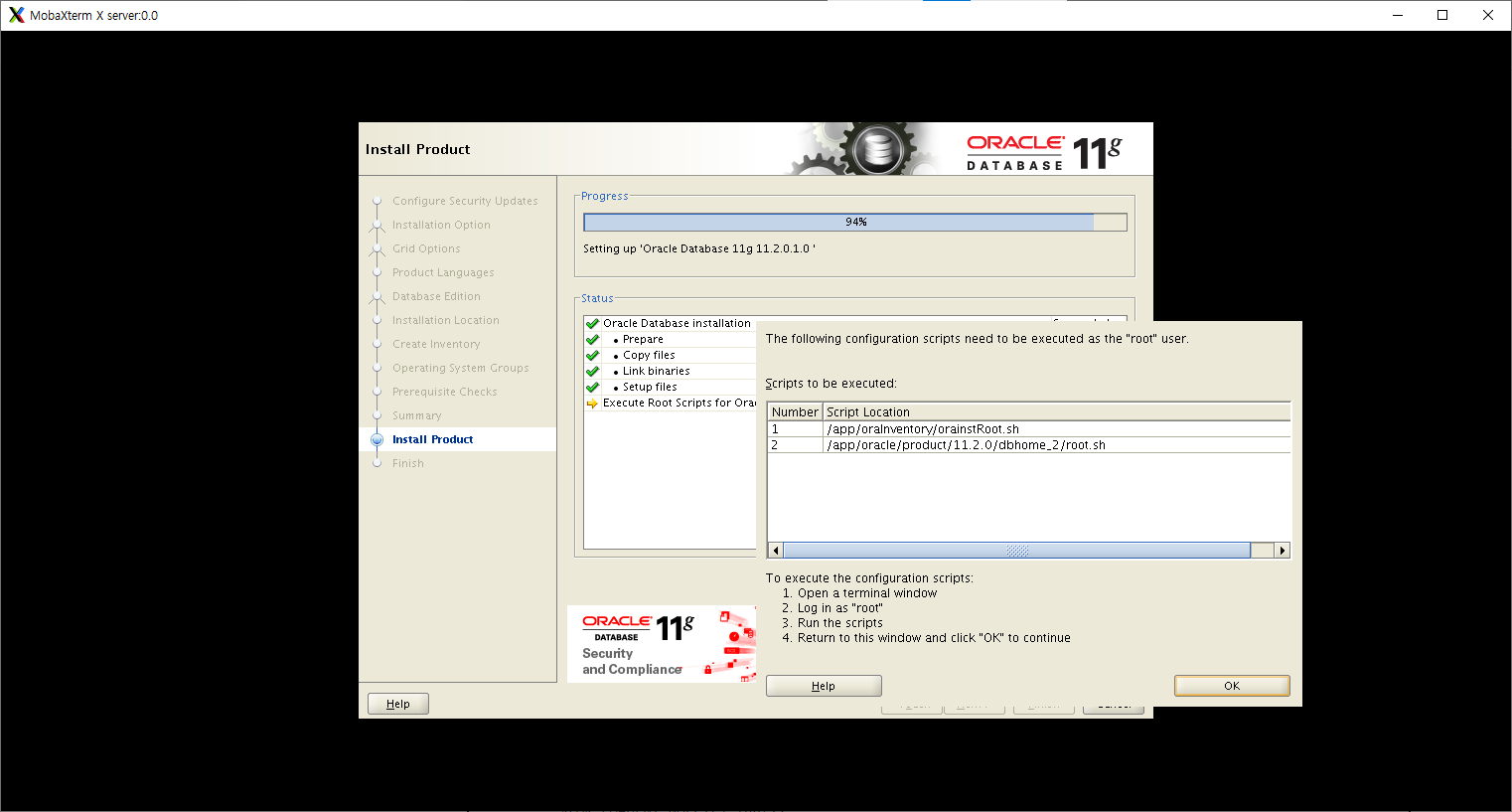
Task: Click yellow arrow icon beside Execute Root Scripts
Action: (x=592, y=403)
